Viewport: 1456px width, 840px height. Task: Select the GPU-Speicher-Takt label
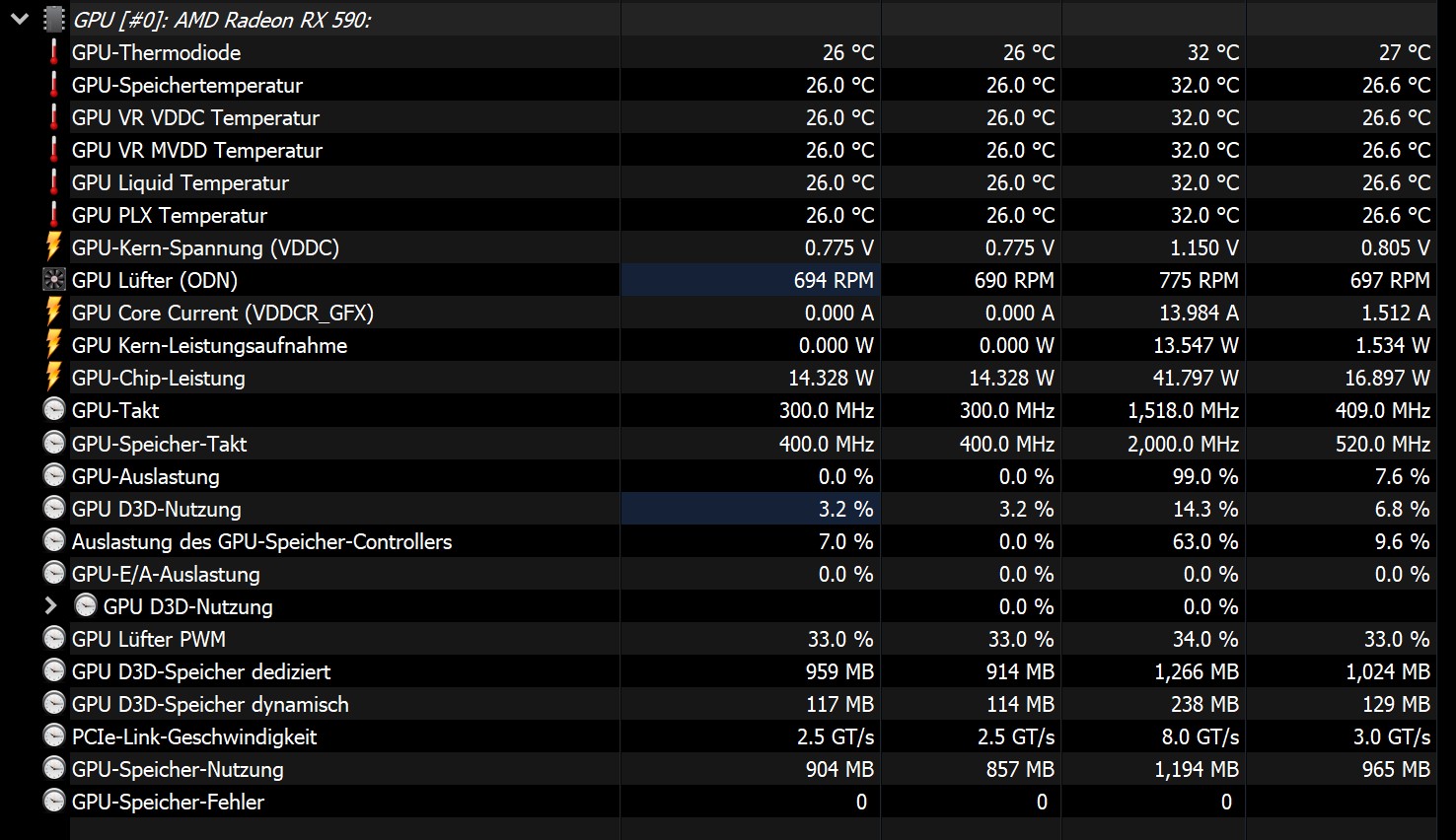[160, 444]
